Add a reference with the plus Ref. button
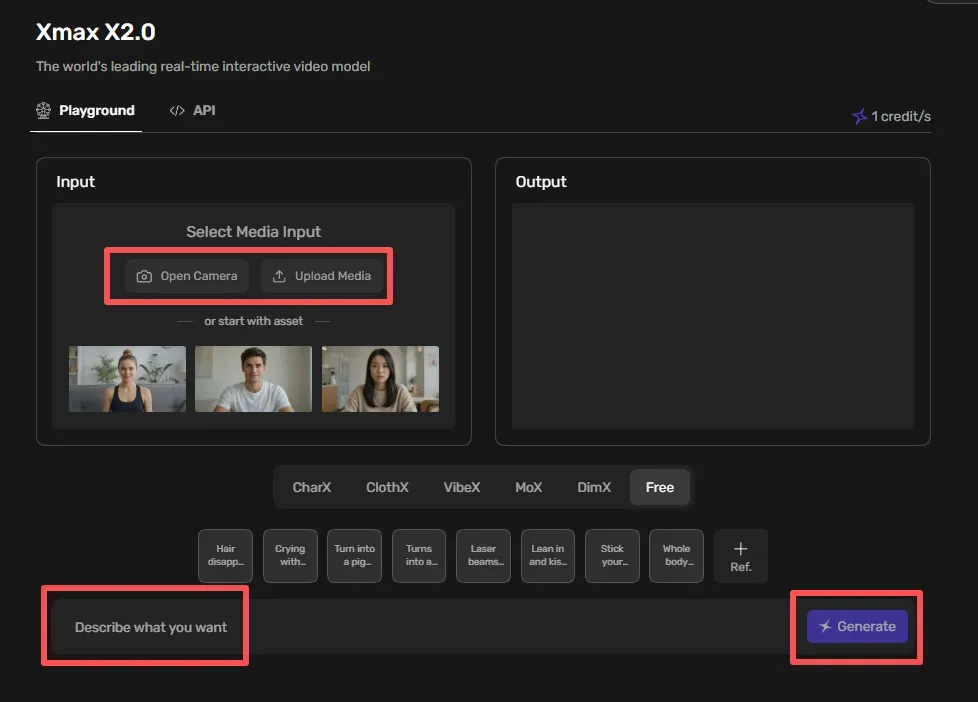 tap(740, 557)
